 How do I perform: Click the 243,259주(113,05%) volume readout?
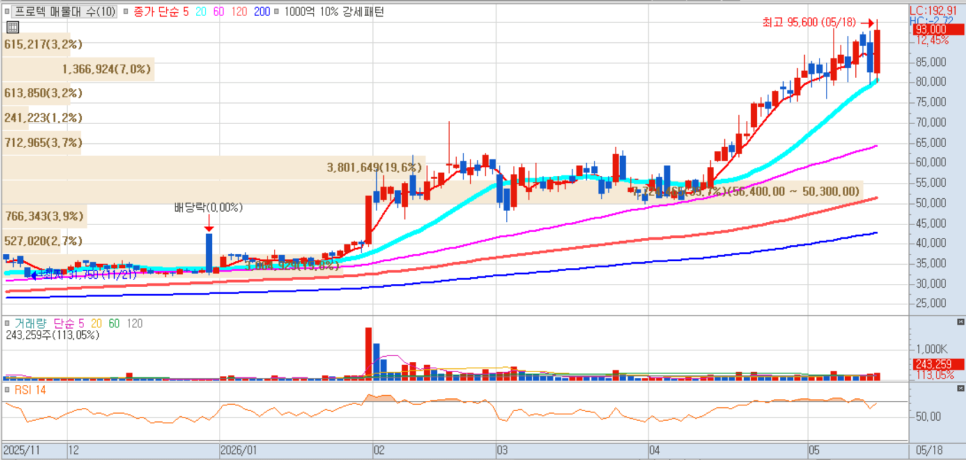52,335
